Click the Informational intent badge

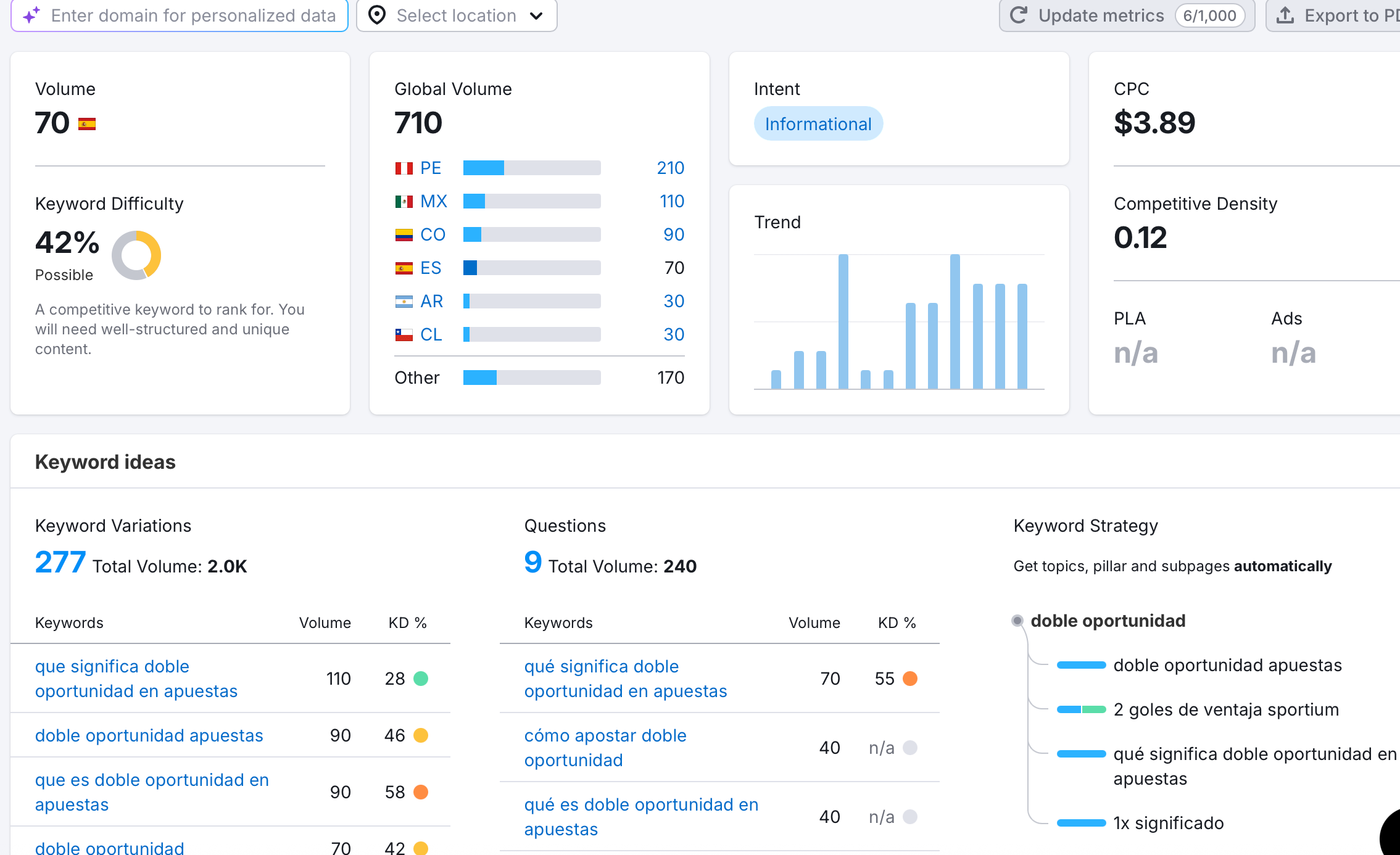[818, 124]
